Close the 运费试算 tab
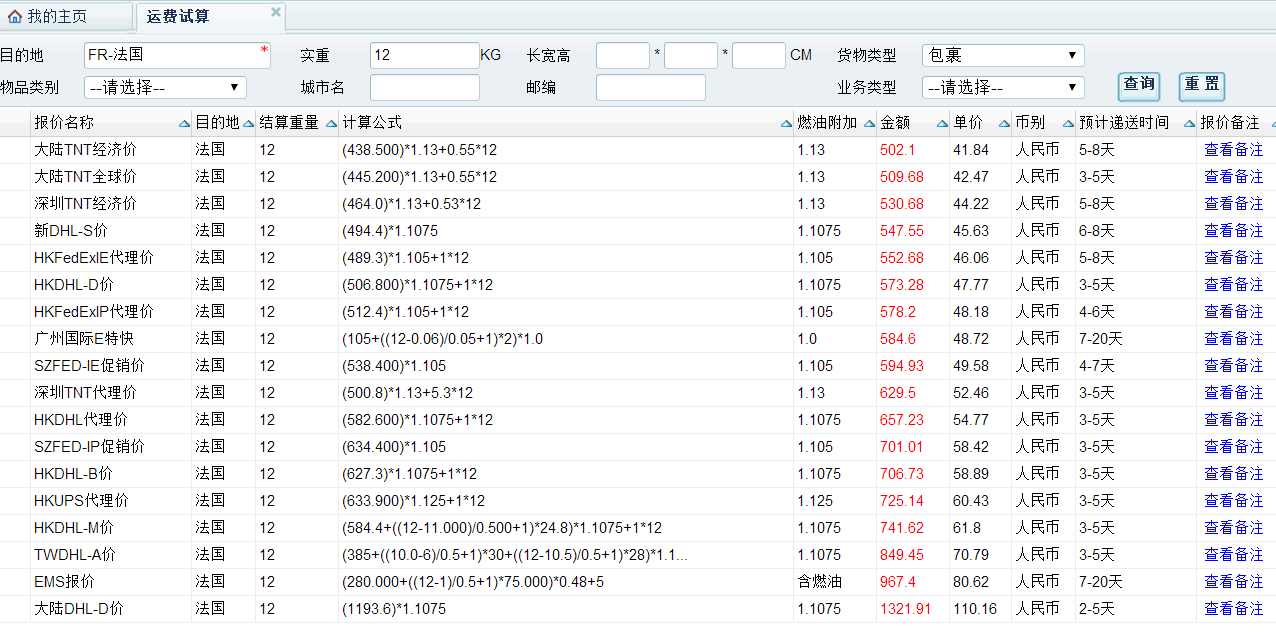The width and height of the screenshot is (1276, 632). (275, 12)
